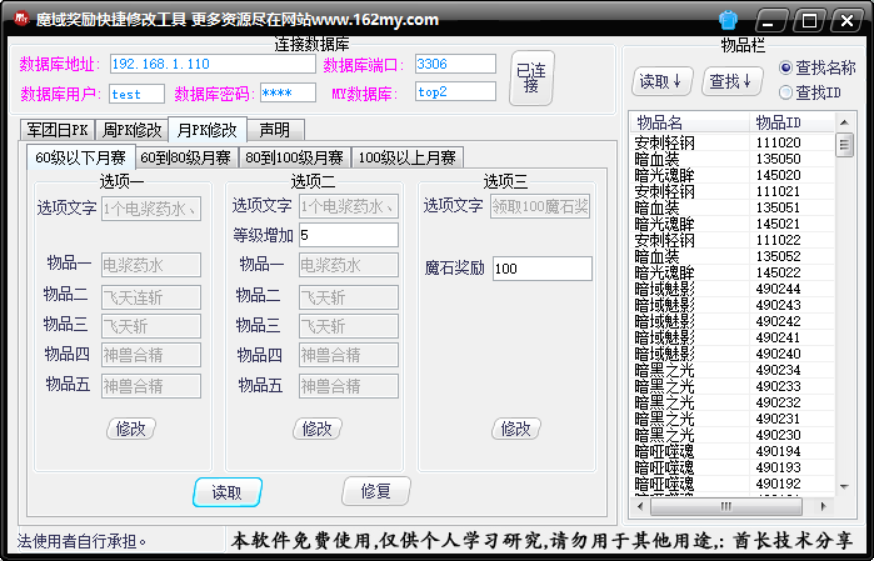Click the 修改 button under 选项一
Image resolution: width=874 pixels, height=561 pixels.
coord(131,429)
